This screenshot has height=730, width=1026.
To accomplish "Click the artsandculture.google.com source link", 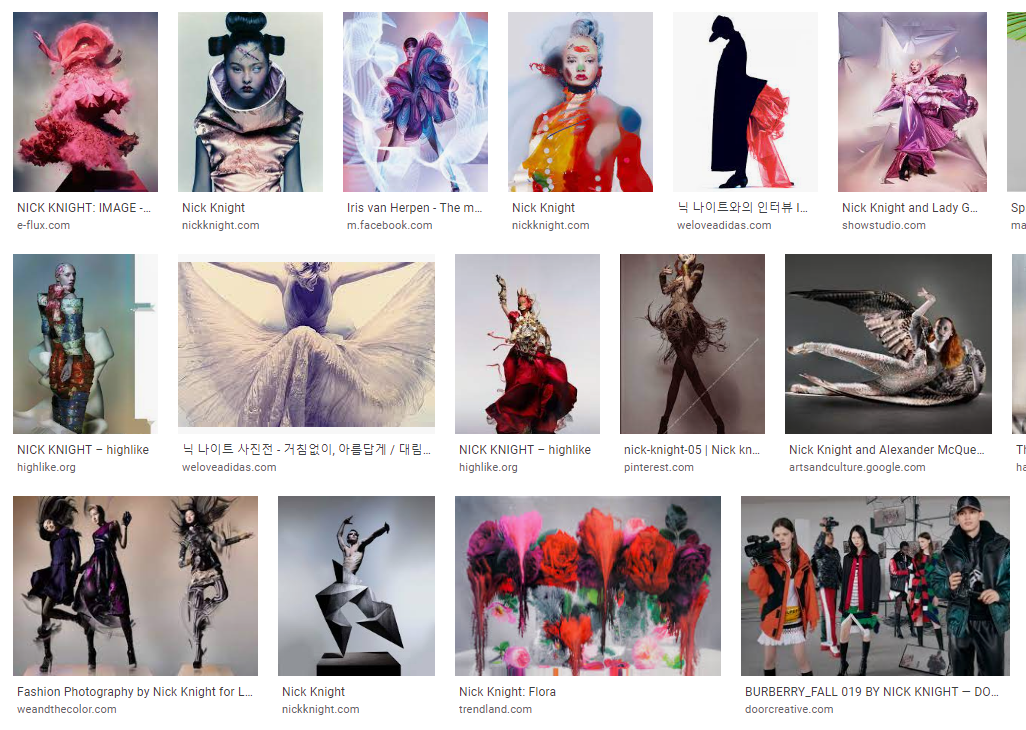I will click(x=857, y=467).
